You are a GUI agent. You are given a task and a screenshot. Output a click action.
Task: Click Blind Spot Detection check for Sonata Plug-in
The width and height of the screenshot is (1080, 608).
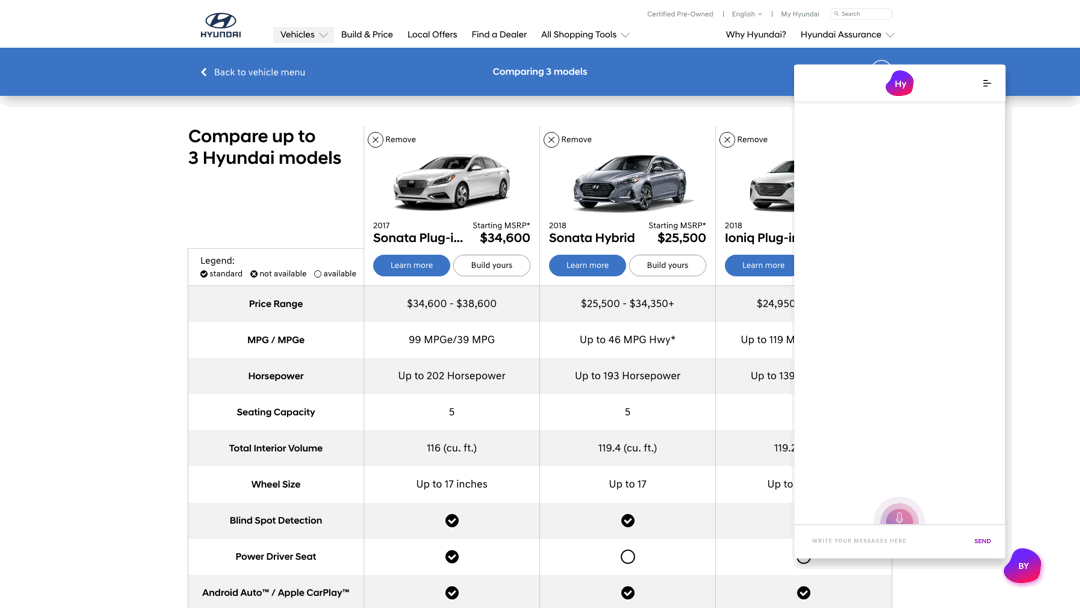pos(452,521)
